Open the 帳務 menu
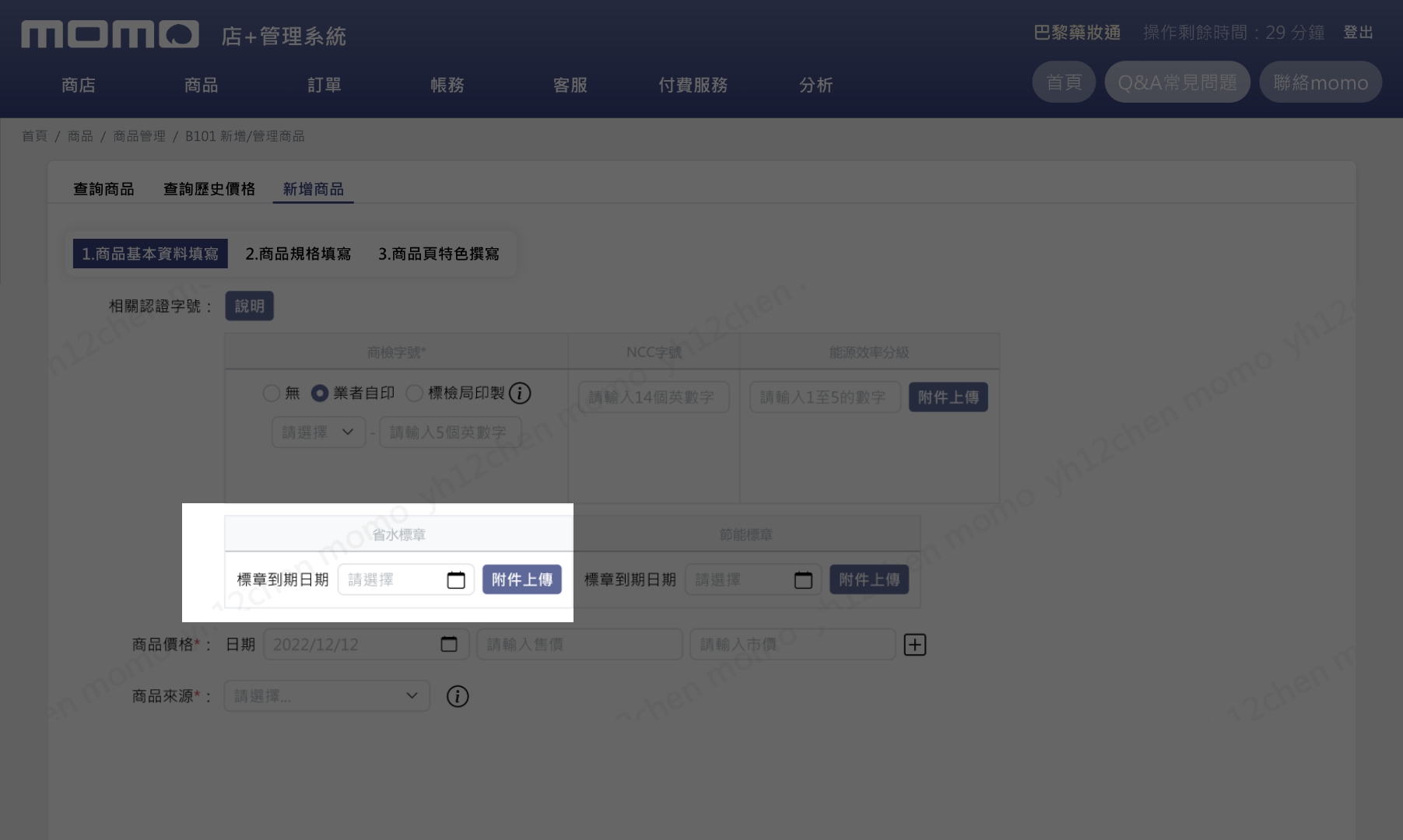1403x840 pixels. (x=447, y=85)
